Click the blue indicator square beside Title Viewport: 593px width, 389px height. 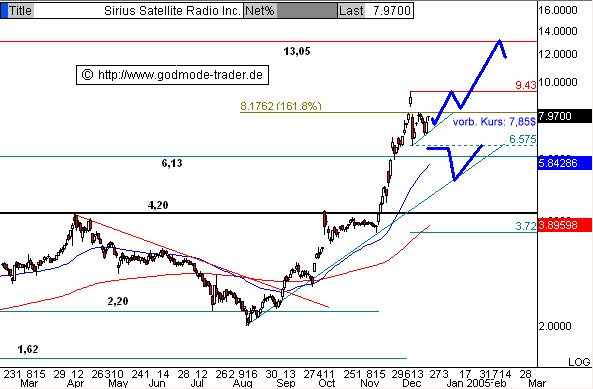4,11
